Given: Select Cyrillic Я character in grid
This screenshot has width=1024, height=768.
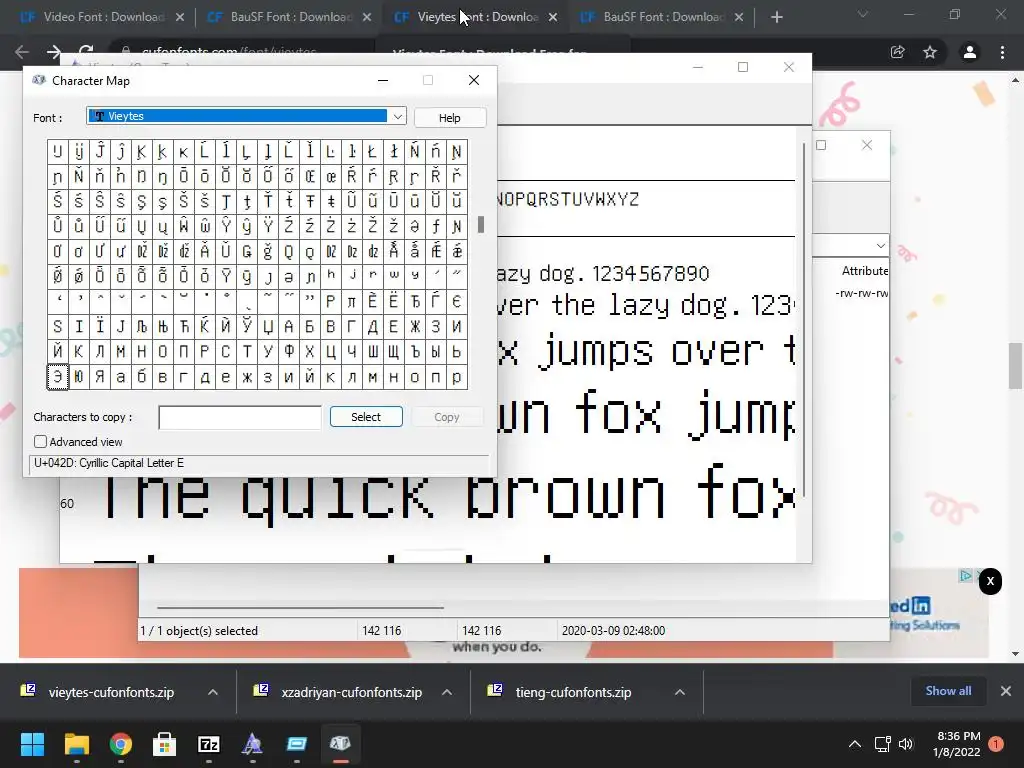Looking at the screenshot, I should coord(99,377).
